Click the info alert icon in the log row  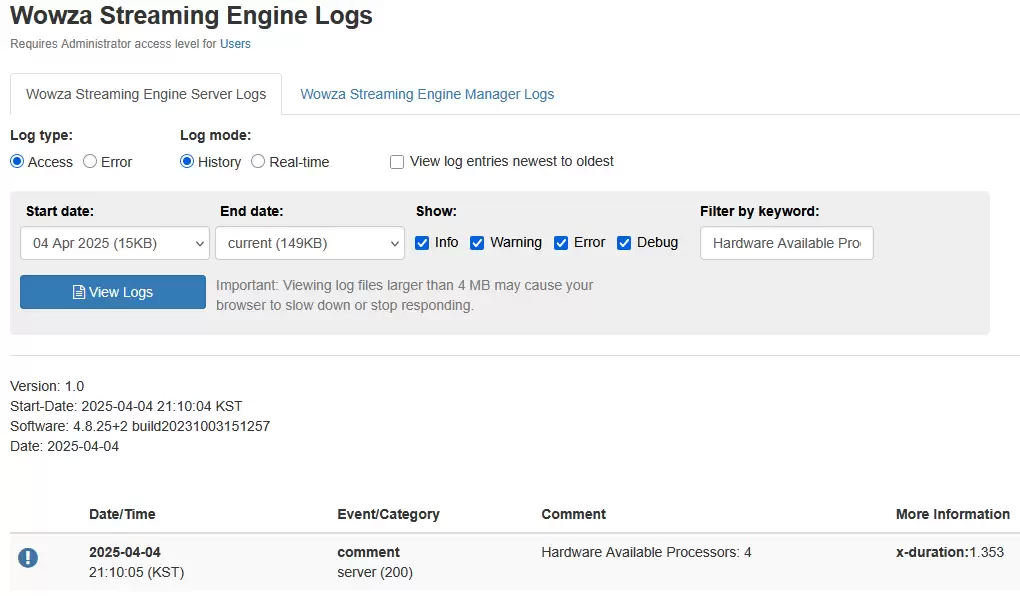pos(28,558)
